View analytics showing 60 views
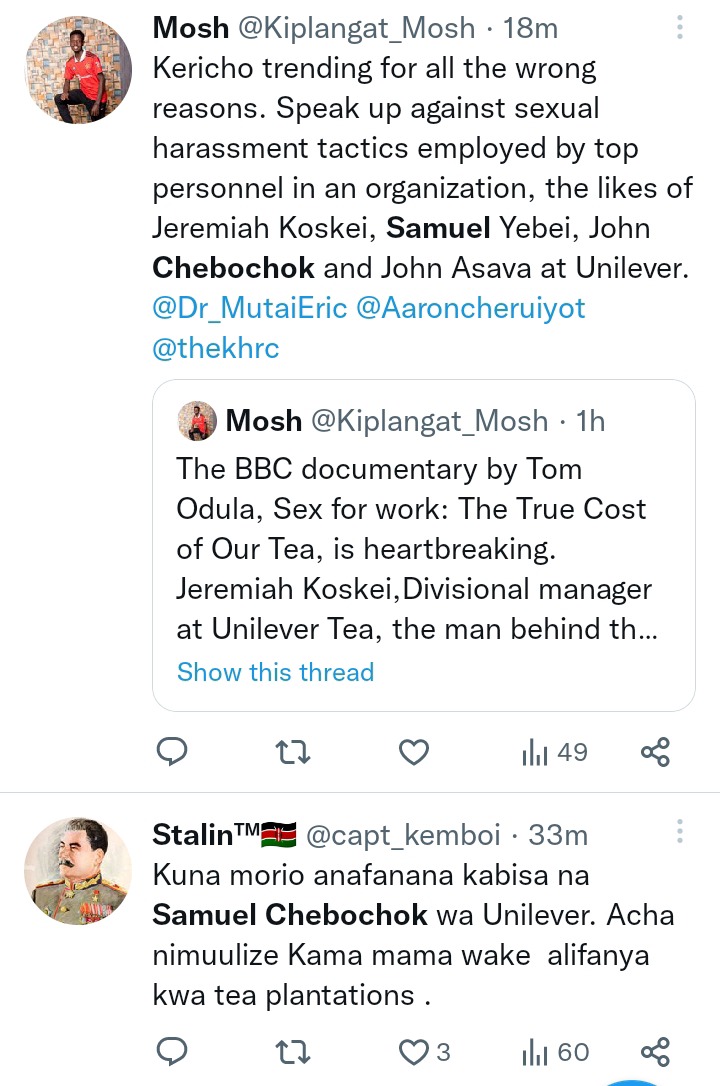720x1086 pixels. pyautogui.click(x=555, y=1051)
